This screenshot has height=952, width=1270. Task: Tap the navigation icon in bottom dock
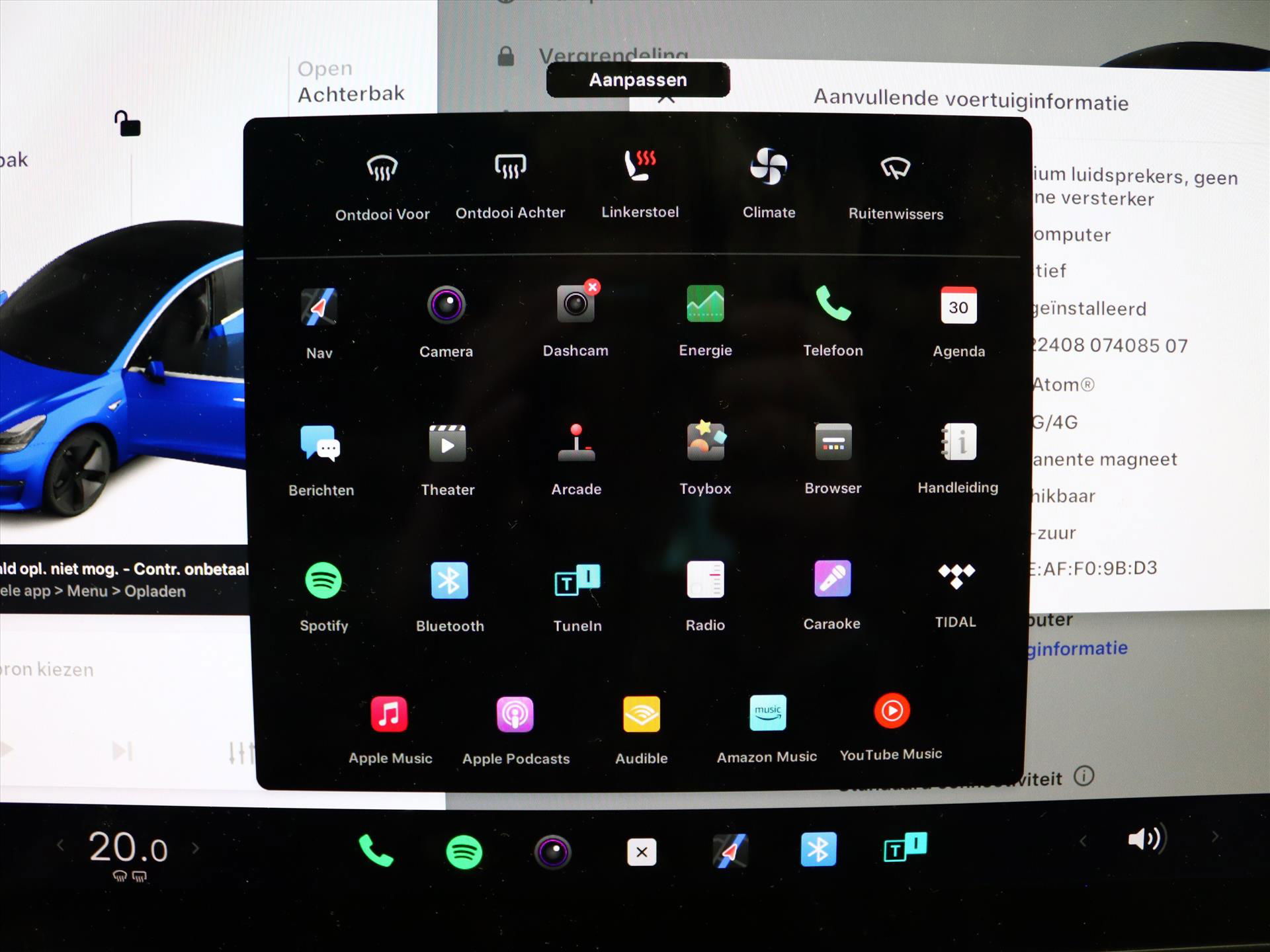pos(730,851)
